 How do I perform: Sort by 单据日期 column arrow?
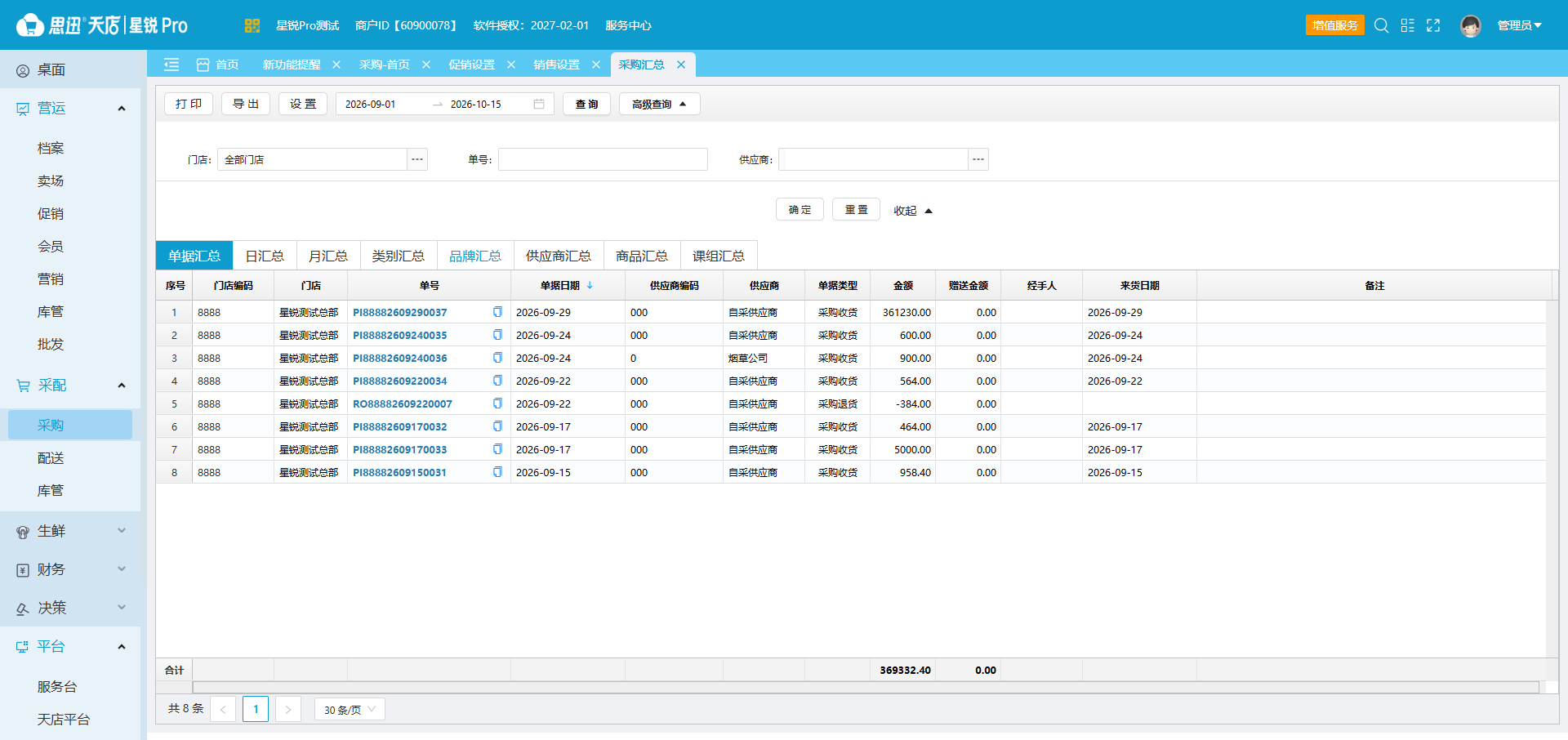[x=590, y=285]
